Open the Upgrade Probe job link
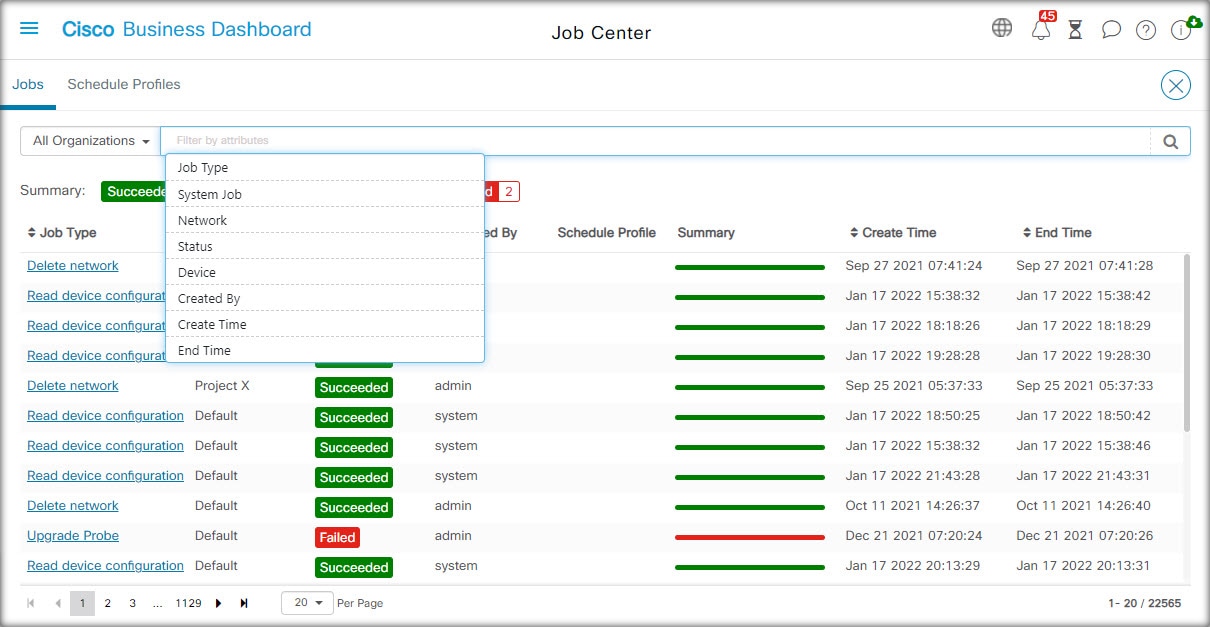 click(x=73, y=536)
